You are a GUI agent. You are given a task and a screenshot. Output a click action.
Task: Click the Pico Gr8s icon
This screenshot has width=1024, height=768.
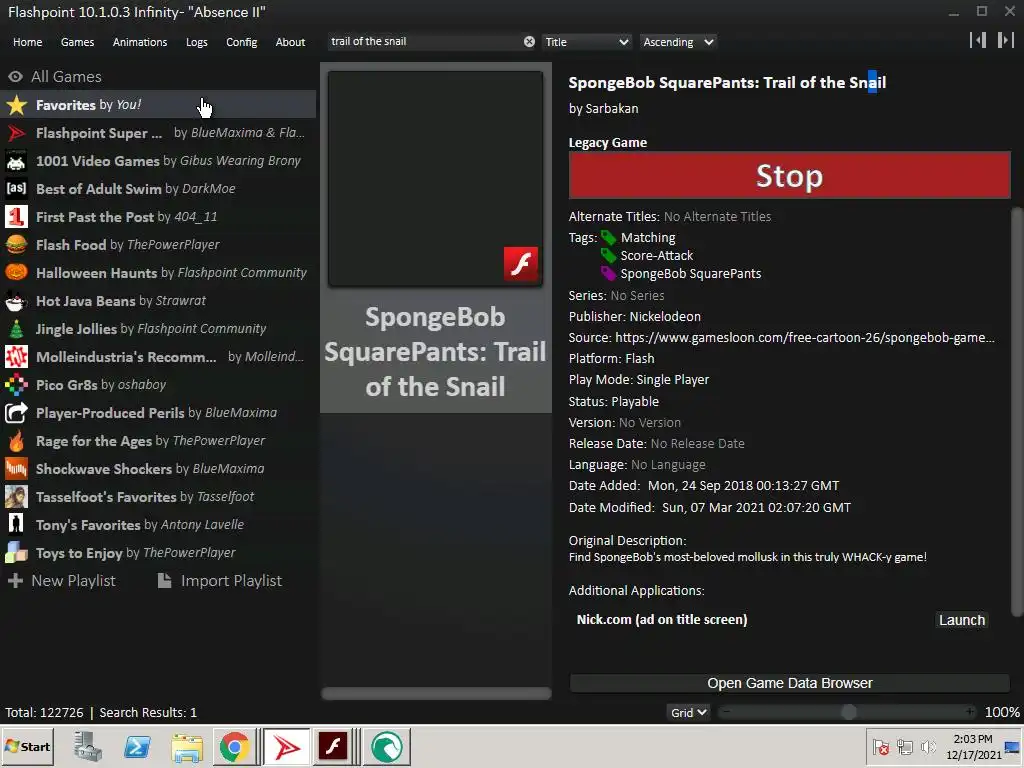click(16, 385)
